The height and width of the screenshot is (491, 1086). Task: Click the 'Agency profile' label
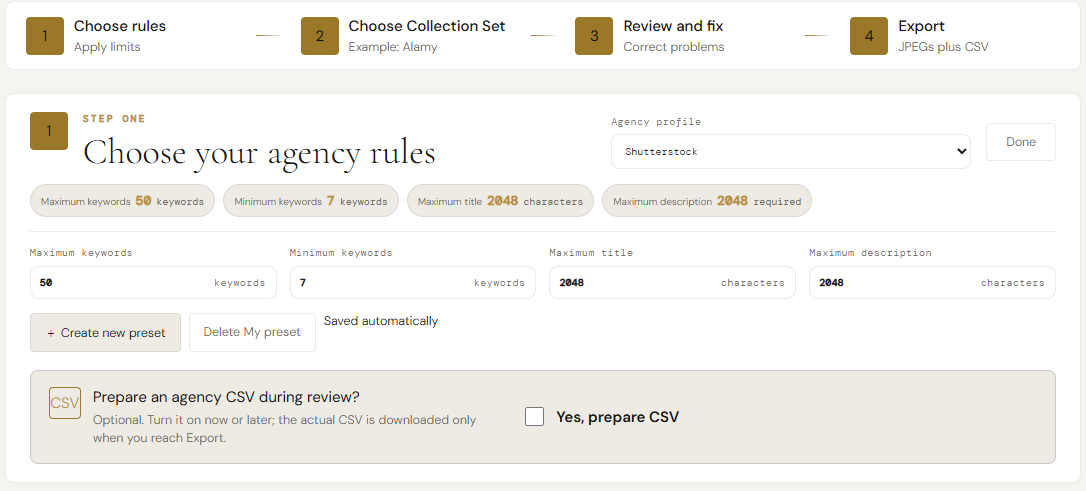pyautogui.click(x=656, y=122)
